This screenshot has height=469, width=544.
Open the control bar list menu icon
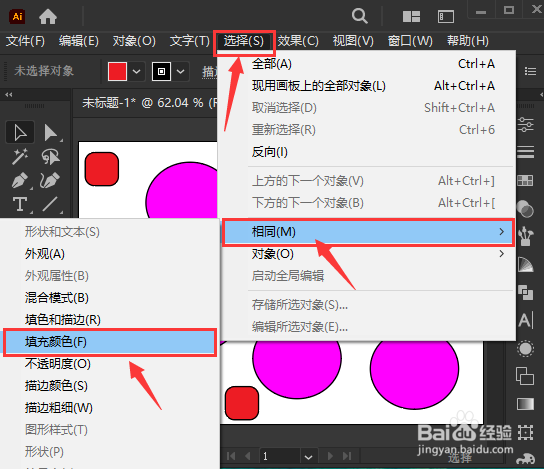pos(530,71)
